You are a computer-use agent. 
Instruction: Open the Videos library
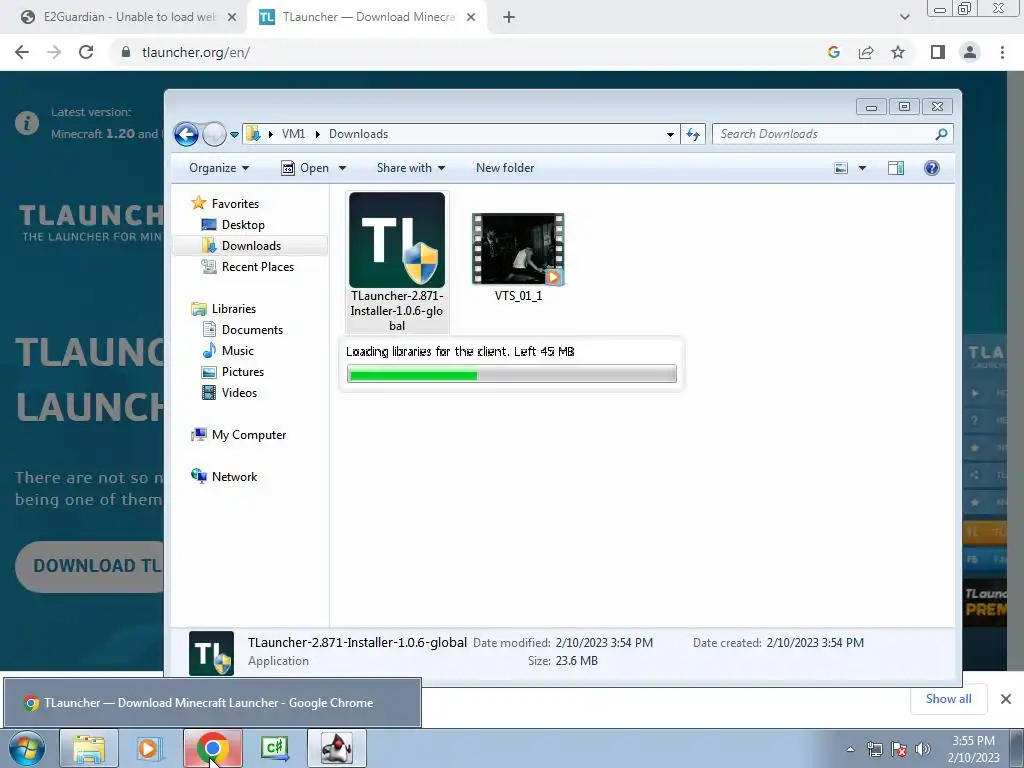pos(229,392)
